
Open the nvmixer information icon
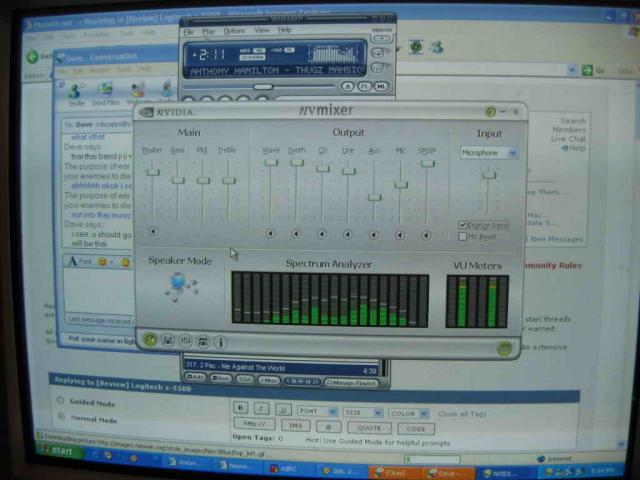coord(221,342)
